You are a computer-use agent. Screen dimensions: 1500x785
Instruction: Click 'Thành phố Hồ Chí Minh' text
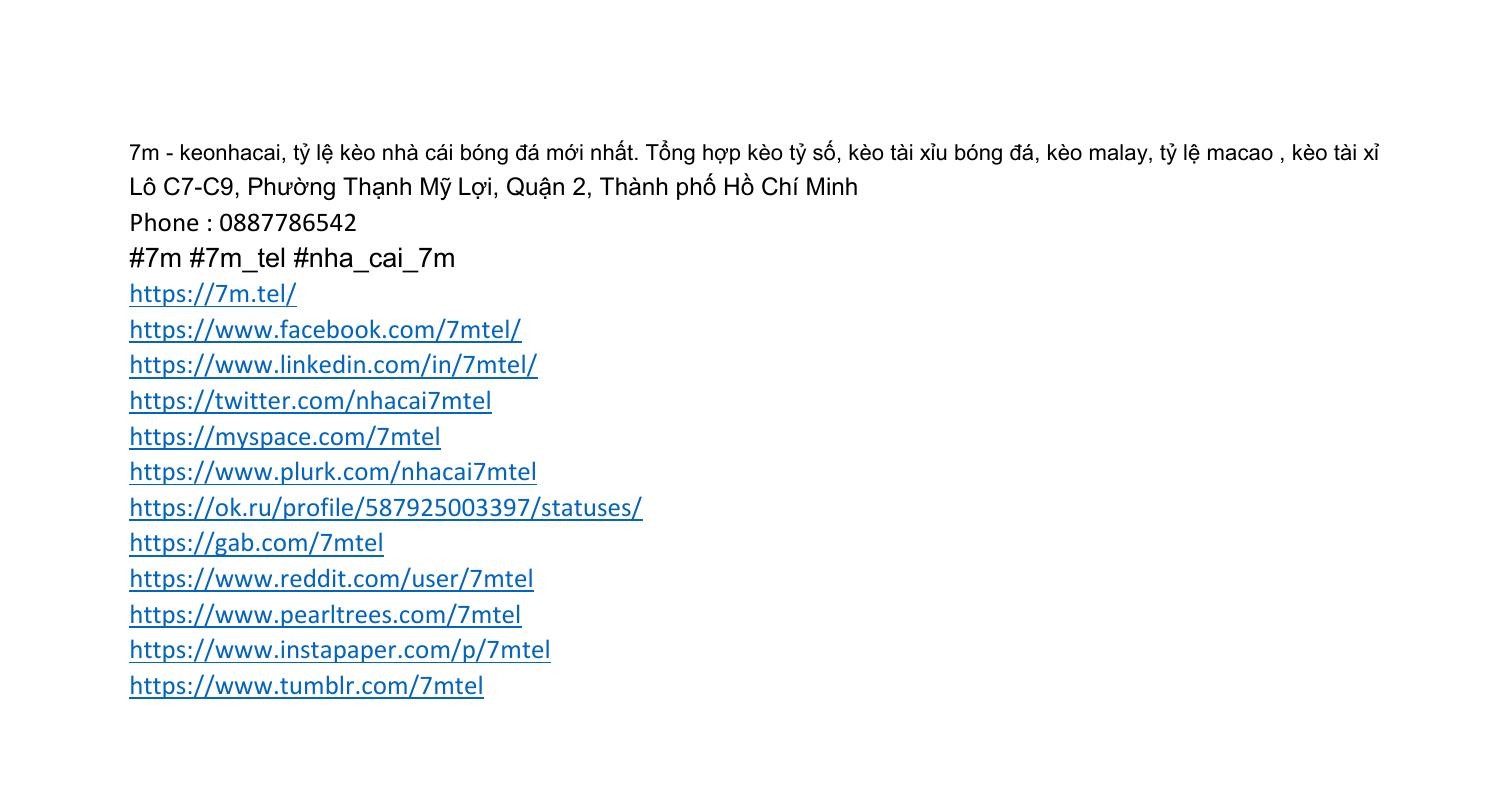coord(728,187)
